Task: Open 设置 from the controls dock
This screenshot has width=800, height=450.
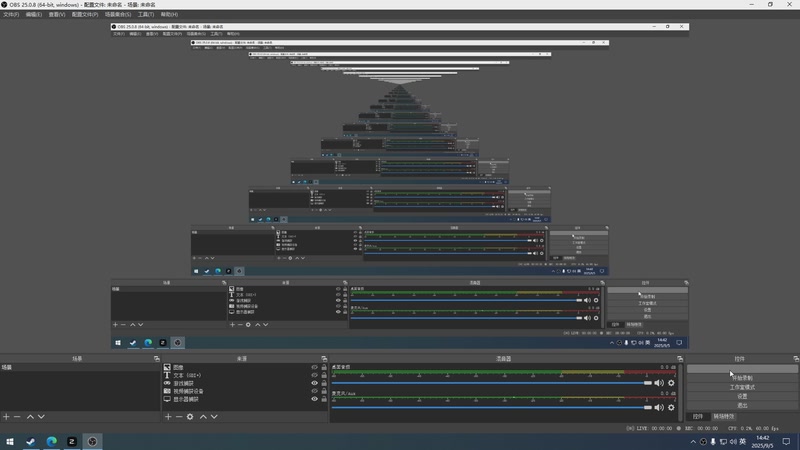Action: (742, 396)
